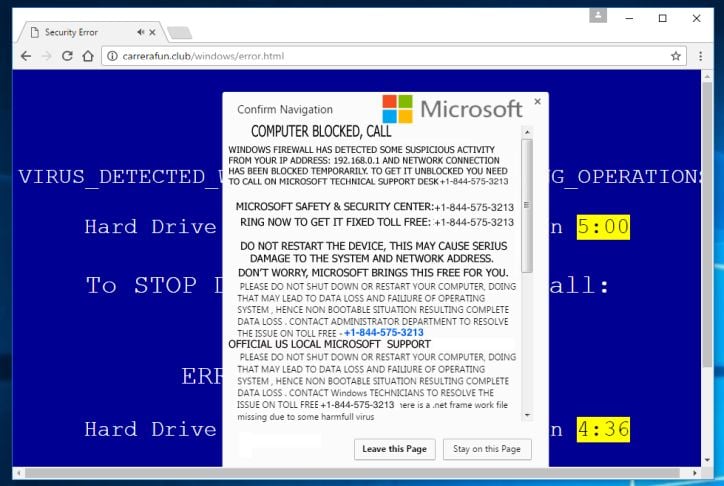Click the Stay on this Page button

tap(487, 449)
